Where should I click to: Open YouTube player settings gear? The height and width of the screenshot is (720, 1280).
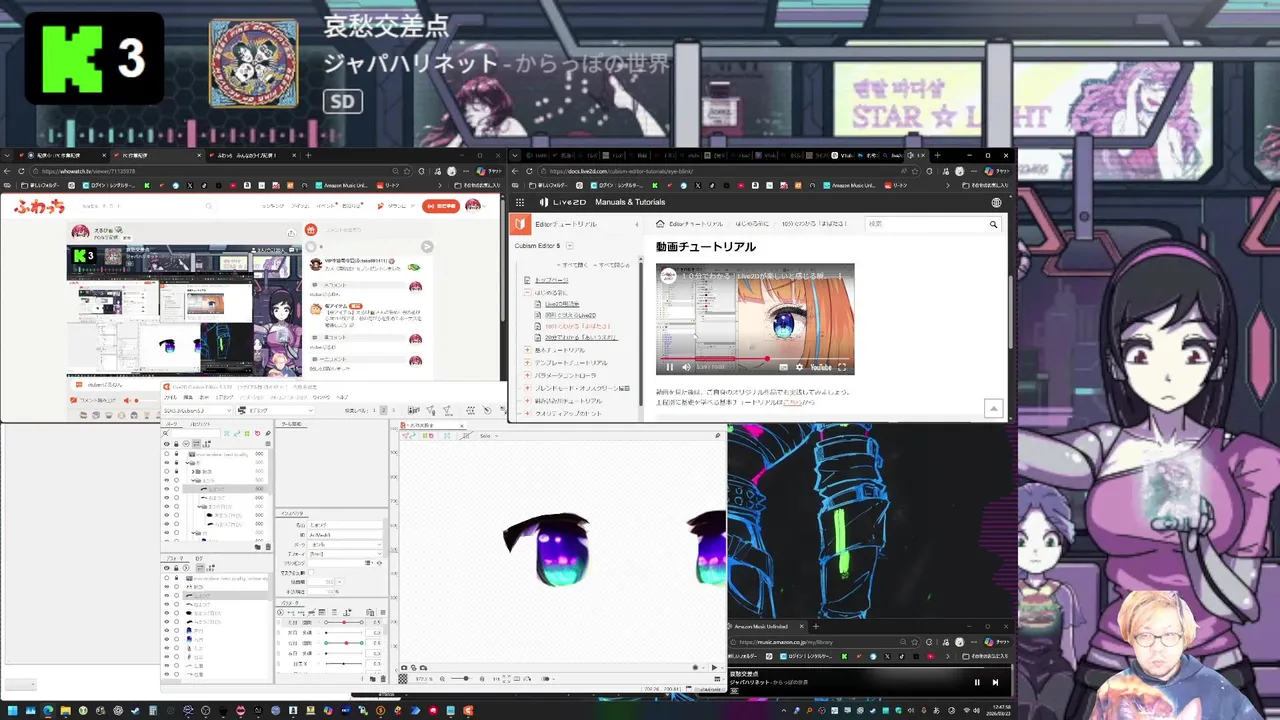pos(799,367)
